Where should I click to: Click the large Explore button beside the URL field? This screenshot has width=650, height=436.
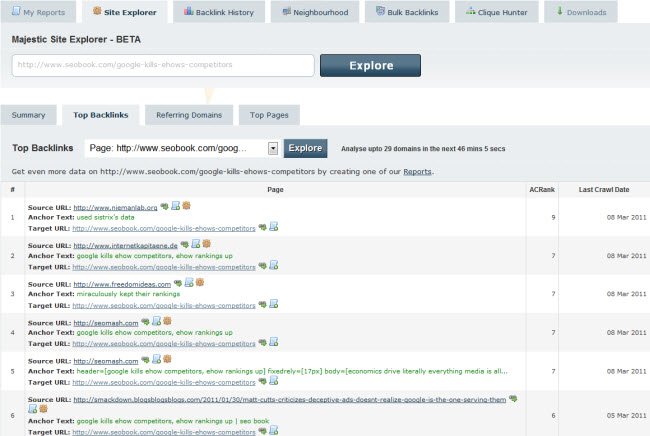(x=371, y=65)
